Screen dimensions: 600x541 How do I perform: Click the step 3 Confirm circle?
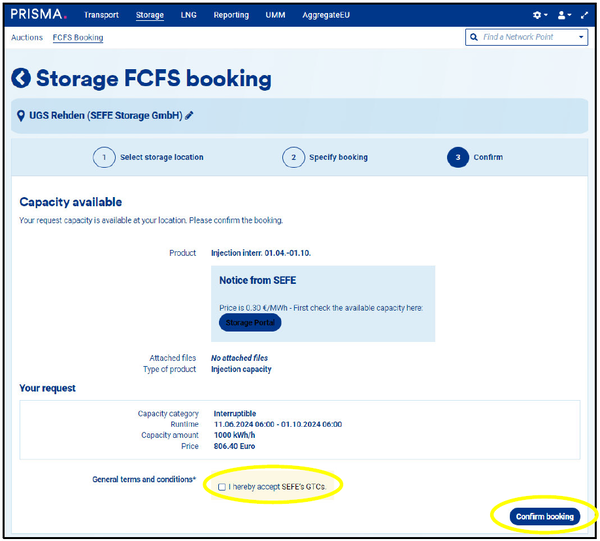458,157
